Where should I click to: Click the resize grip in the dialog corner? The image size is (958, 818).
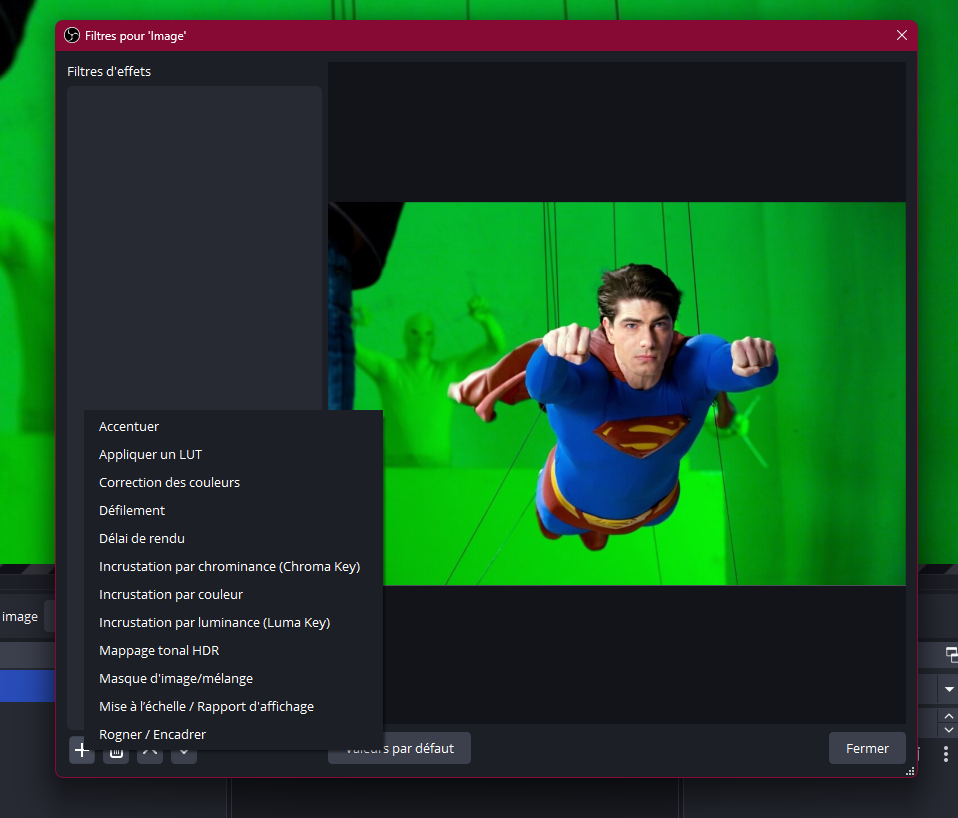910,771
